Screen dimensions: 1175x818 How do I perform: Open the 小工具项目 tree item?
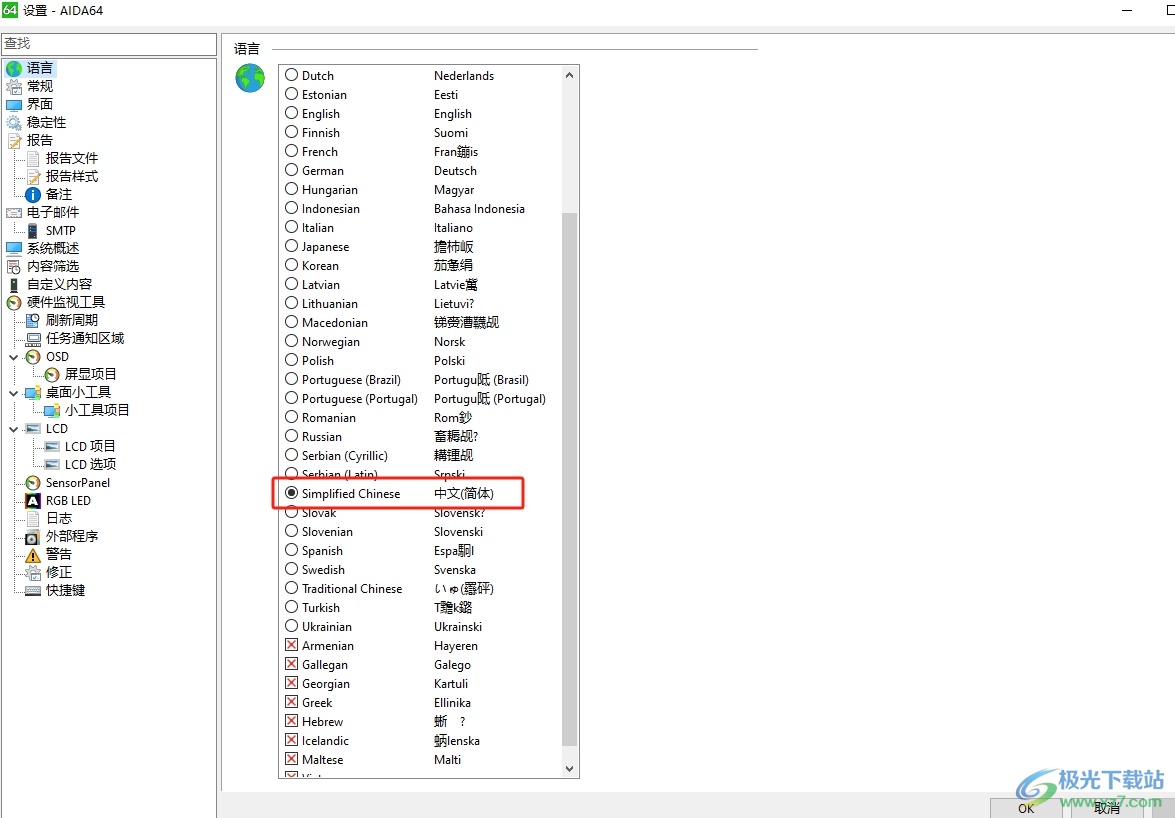tap(97, 410)
